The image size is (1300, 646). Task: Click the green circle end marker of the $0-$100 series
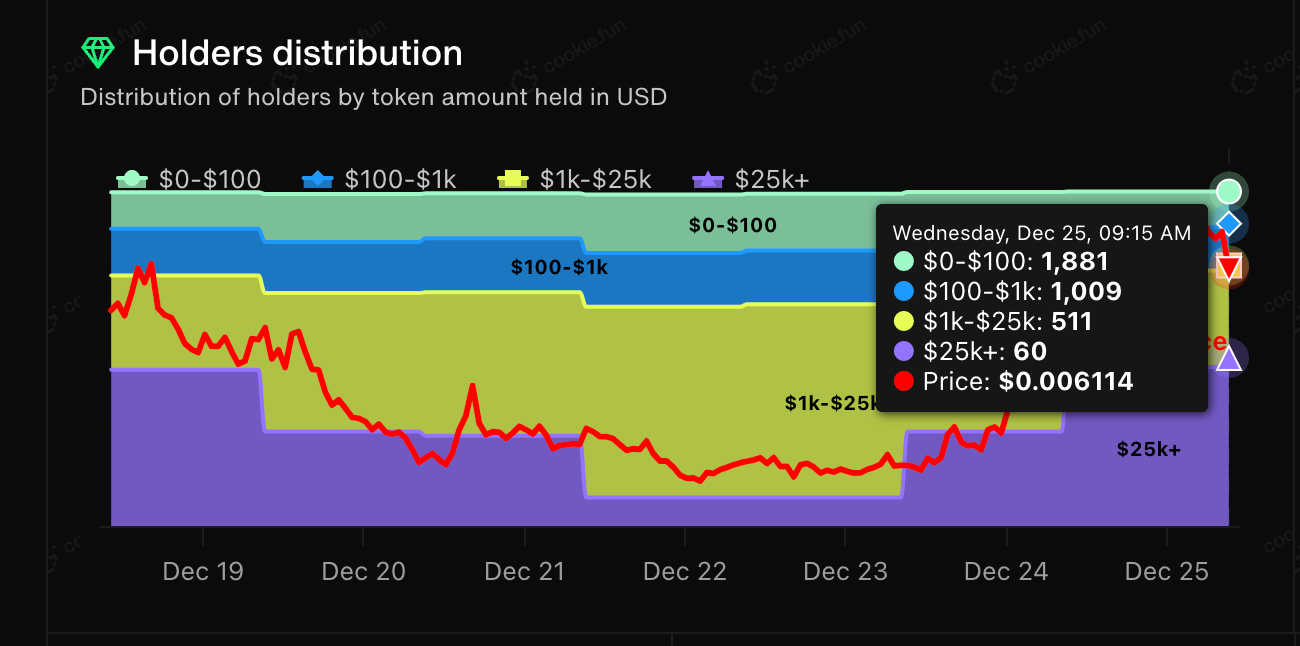[1228, 191]
